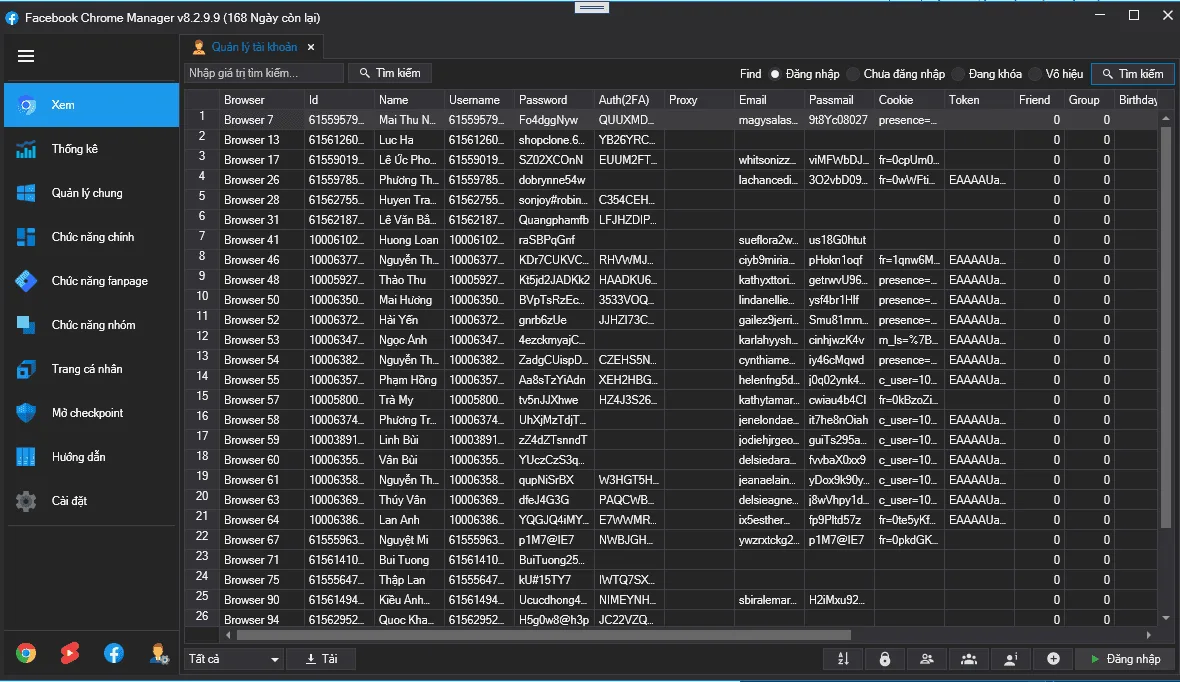Image resolution: width=1180 pixels, height=682 pixels.
Task: Sort by the Browser column header
Action: 261,99
